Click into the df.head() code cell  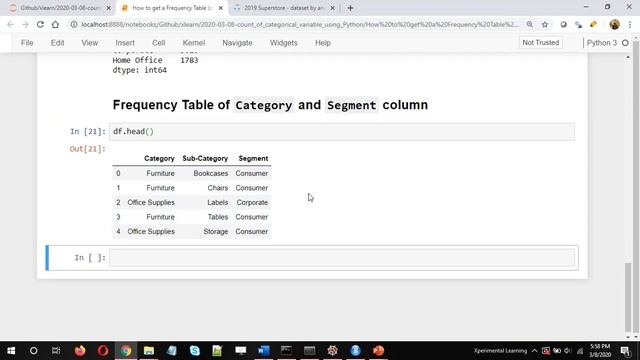(x=342, y=131)
